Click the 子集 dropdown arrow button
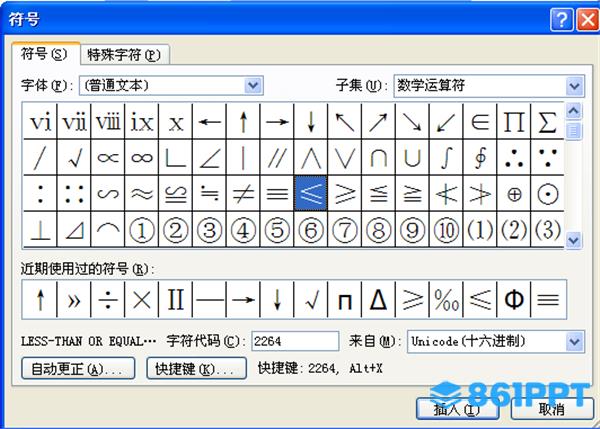Viewport: 600px width, 429px height. pos(574,86)
